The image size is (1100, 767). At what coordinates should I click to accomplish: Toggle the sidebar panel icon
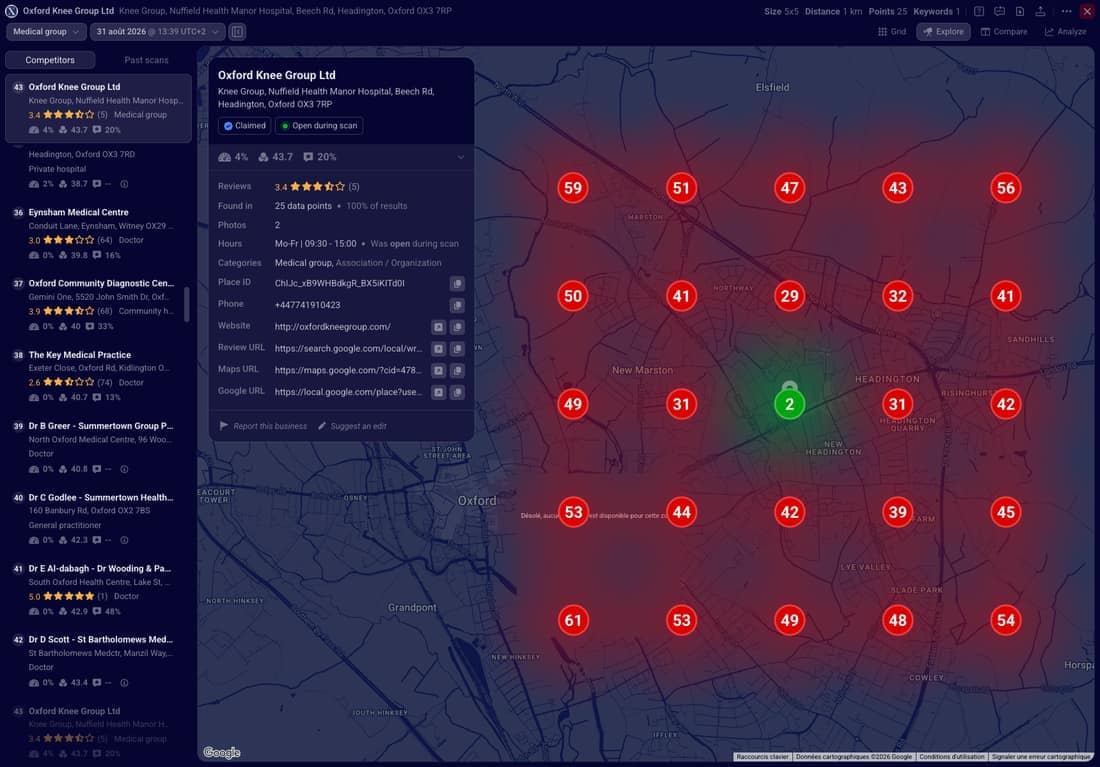[237, 32]
